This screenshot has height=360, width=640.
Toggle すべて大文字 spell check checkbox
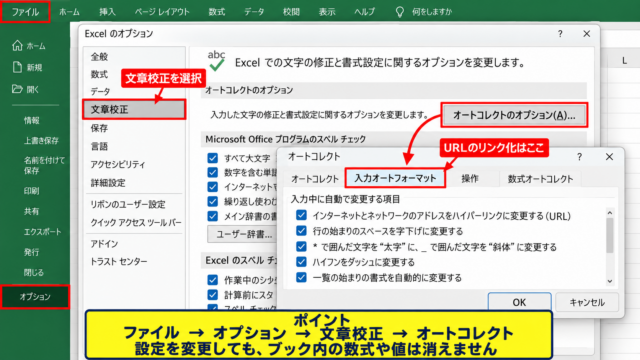coord(213,158)
